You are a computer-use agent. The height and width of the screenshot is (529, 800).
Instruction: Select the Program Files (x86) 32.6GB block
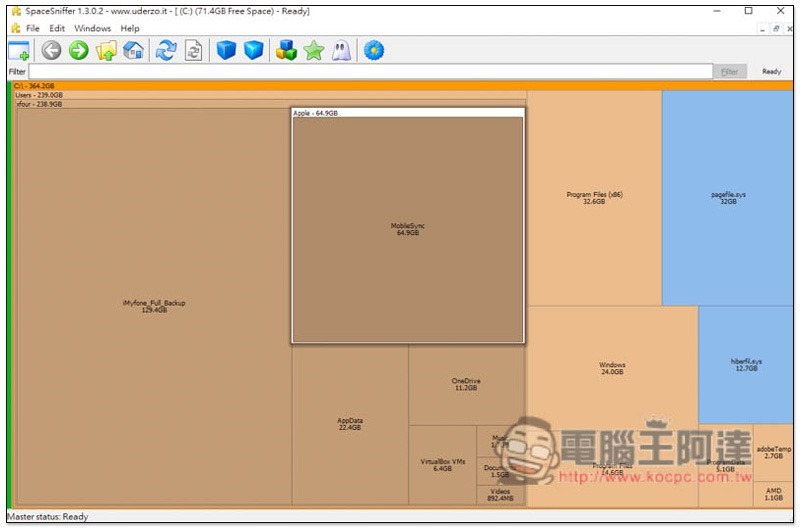(x=594, y=198)
